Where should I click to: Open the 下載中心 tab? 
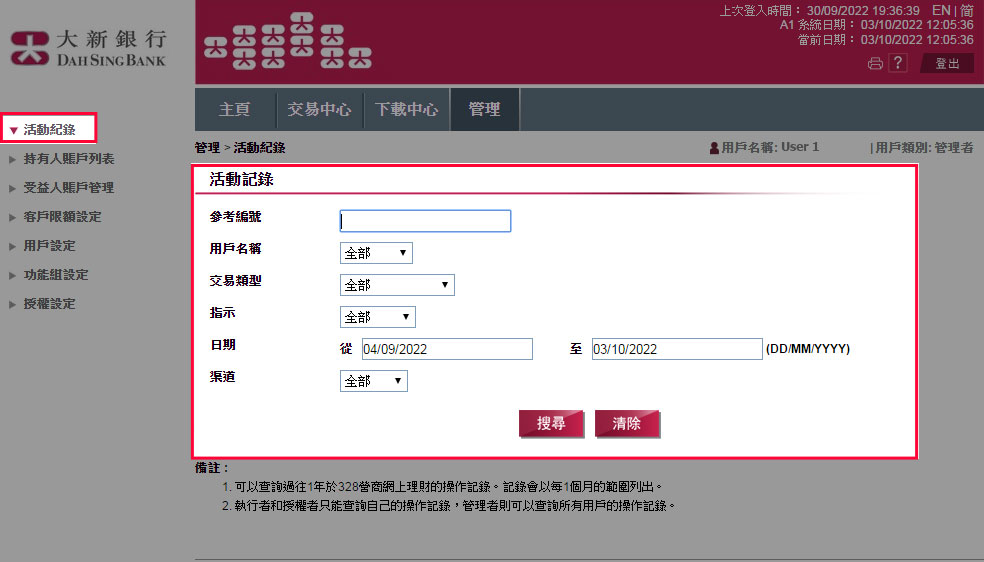coord(407,109)
